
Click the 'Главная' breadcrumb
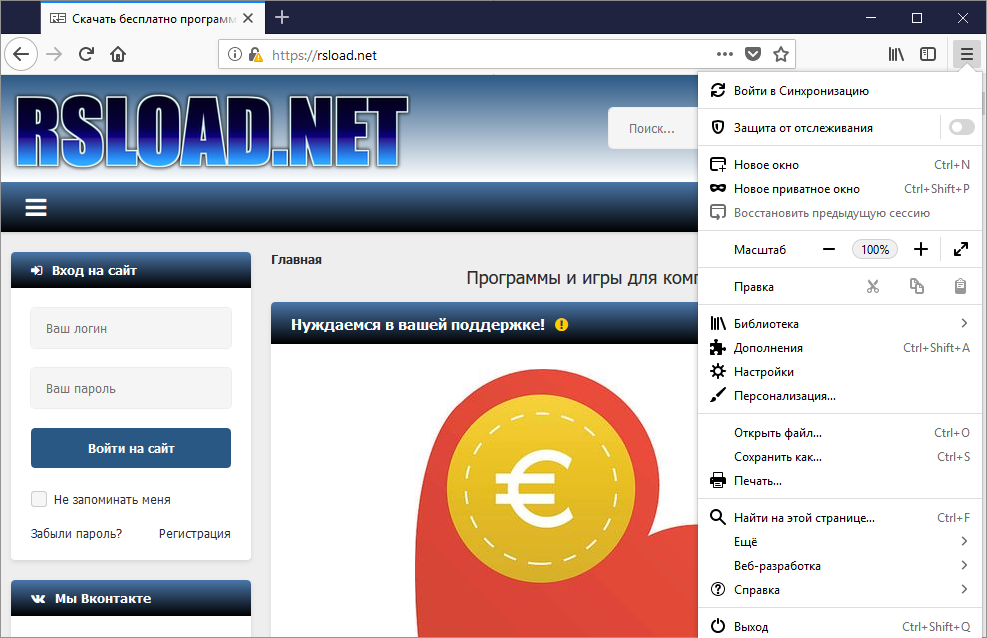(296, 260)
